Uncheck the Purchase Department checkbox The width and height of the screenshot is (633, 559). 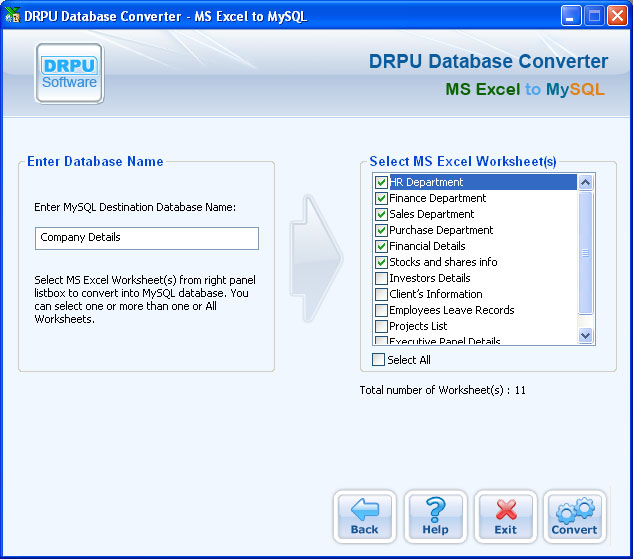[381, 230]
